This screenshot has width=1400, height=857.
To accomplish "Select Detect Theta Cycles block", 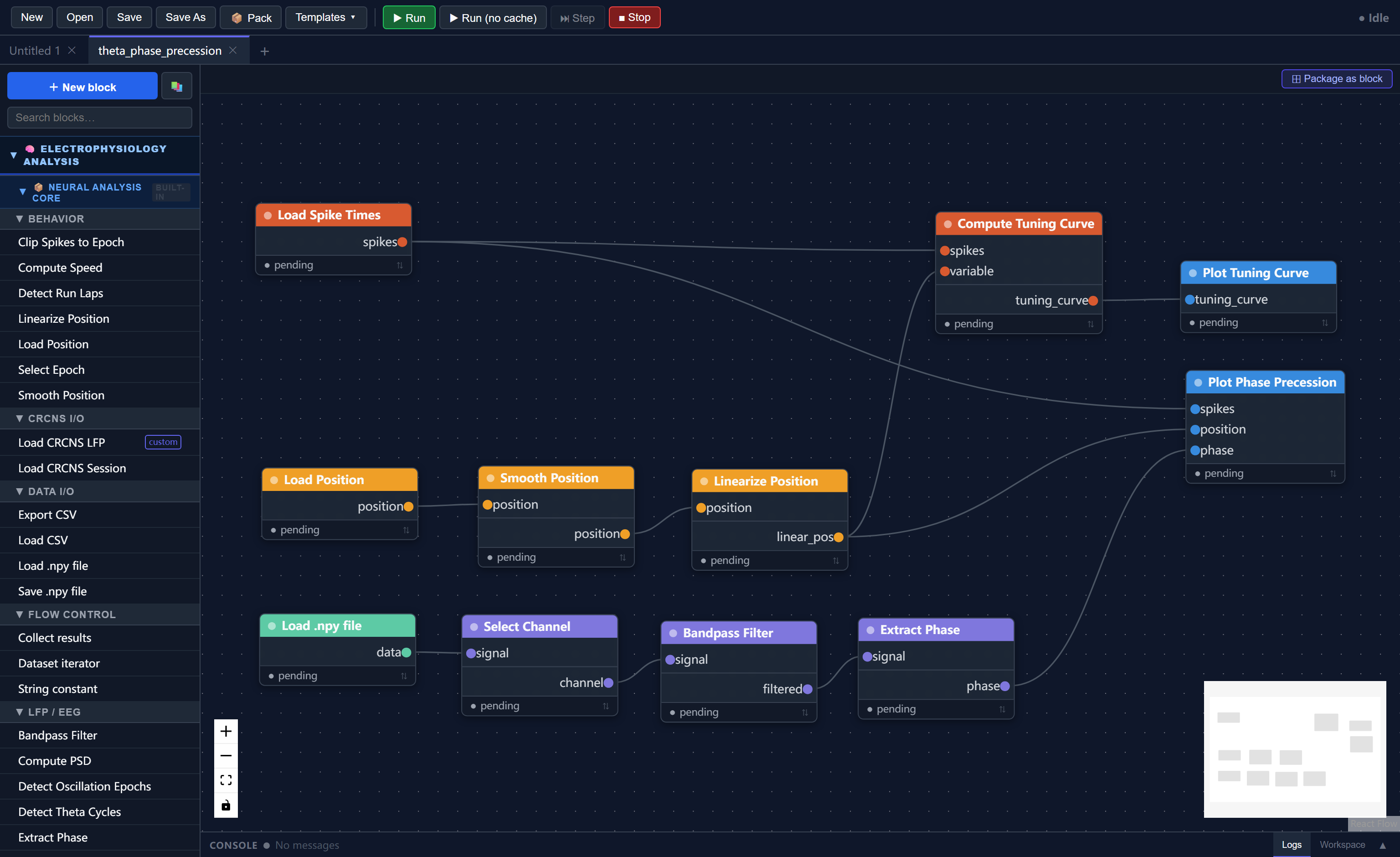I will point(100,812).
